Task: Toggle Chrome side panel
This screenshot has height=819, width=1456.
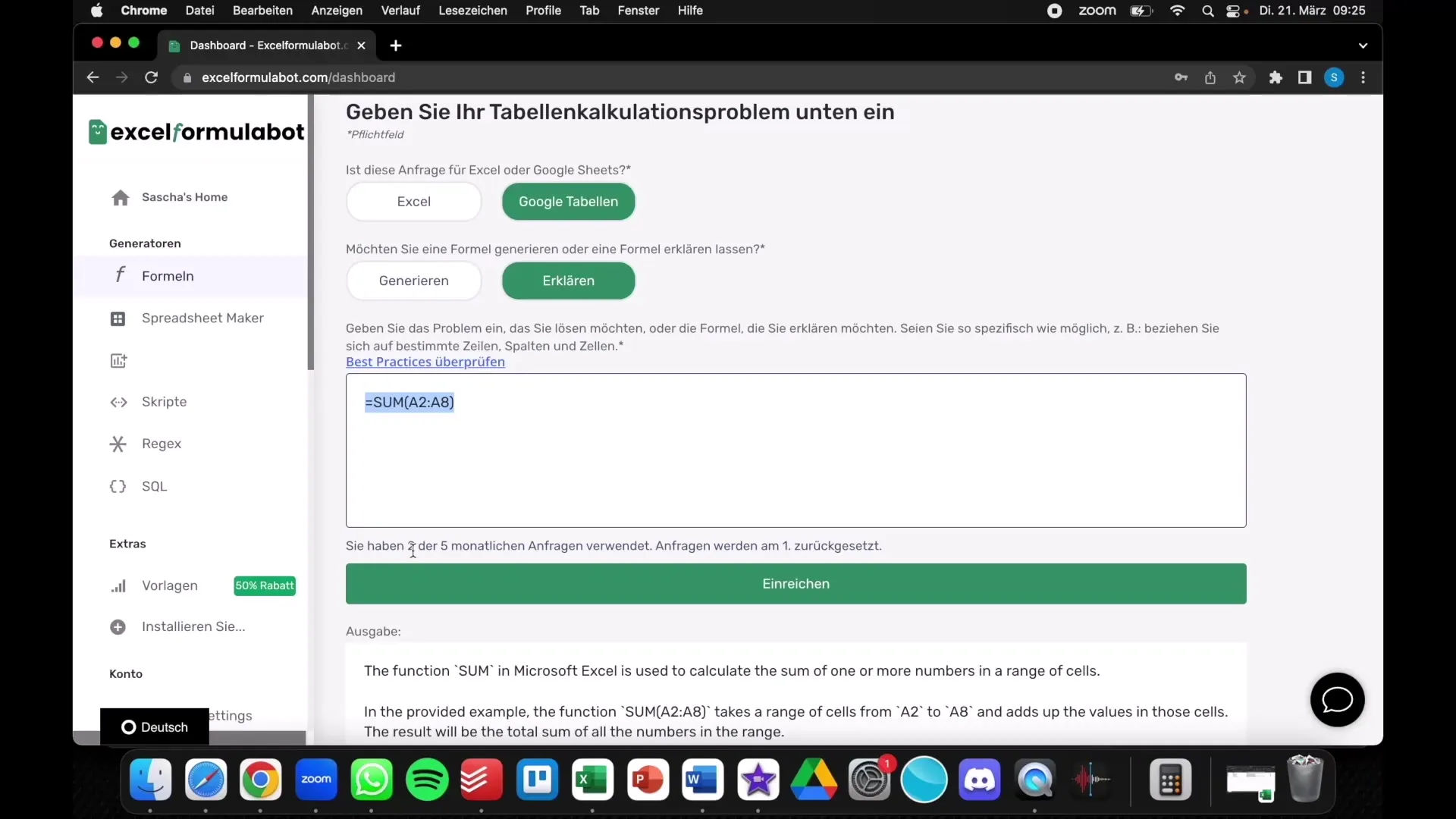Action: (x=1304, y=77)
